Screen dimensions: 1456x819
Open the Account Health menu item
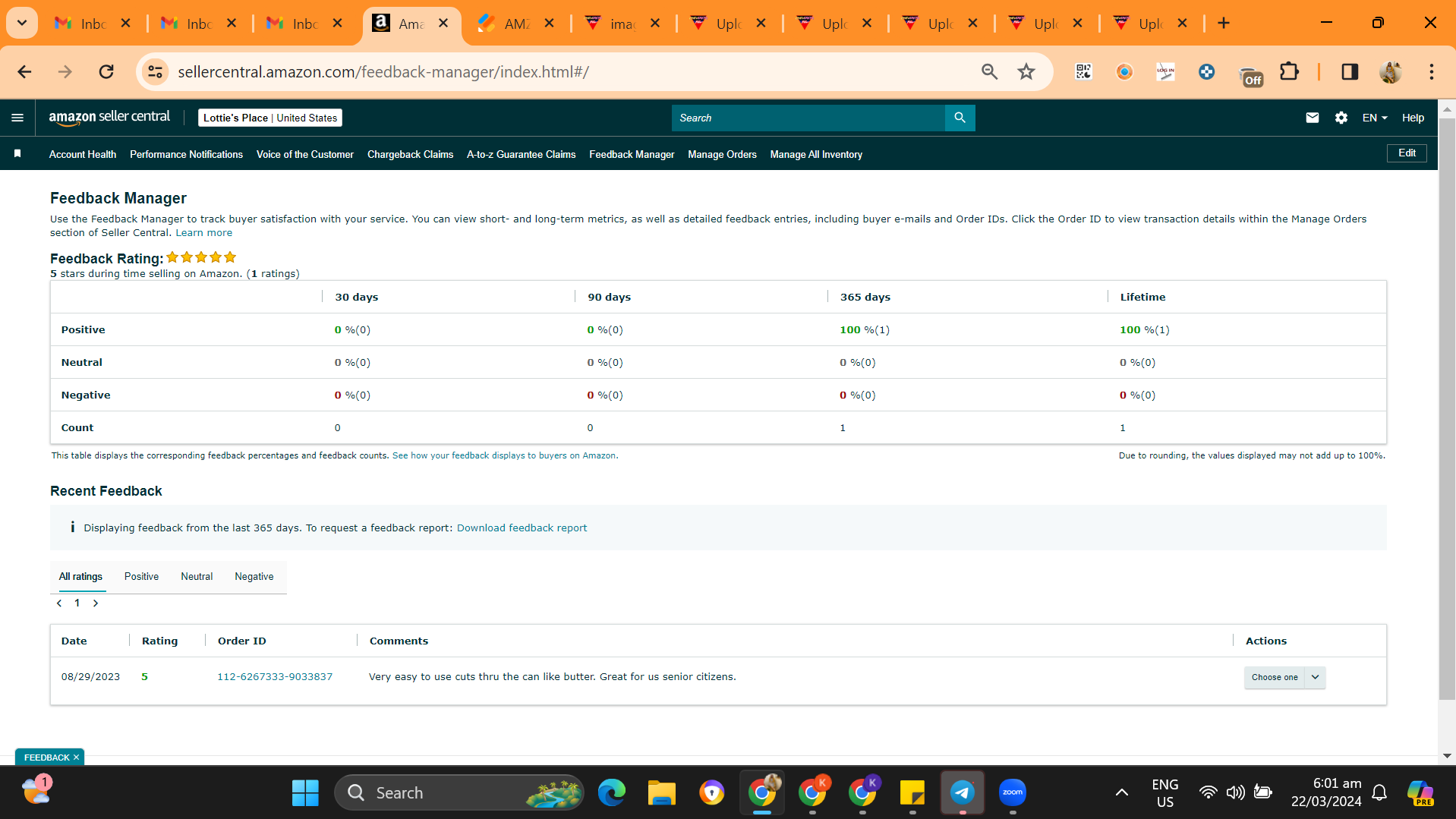pyautogui.click(x=83, y=154)
